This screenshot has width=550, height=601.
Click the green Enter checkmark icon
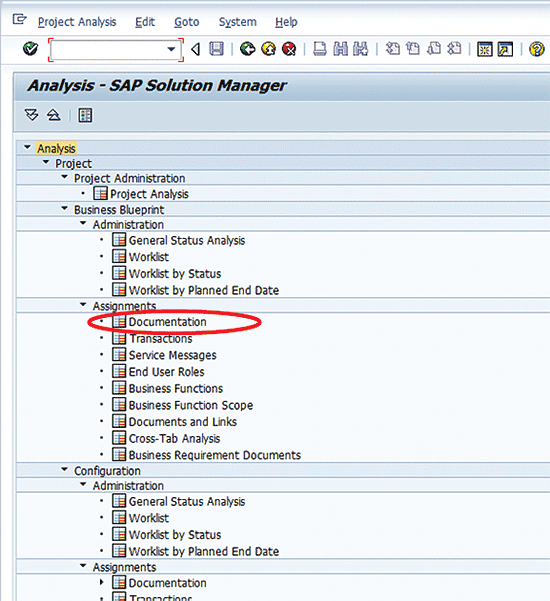(30, 49)
